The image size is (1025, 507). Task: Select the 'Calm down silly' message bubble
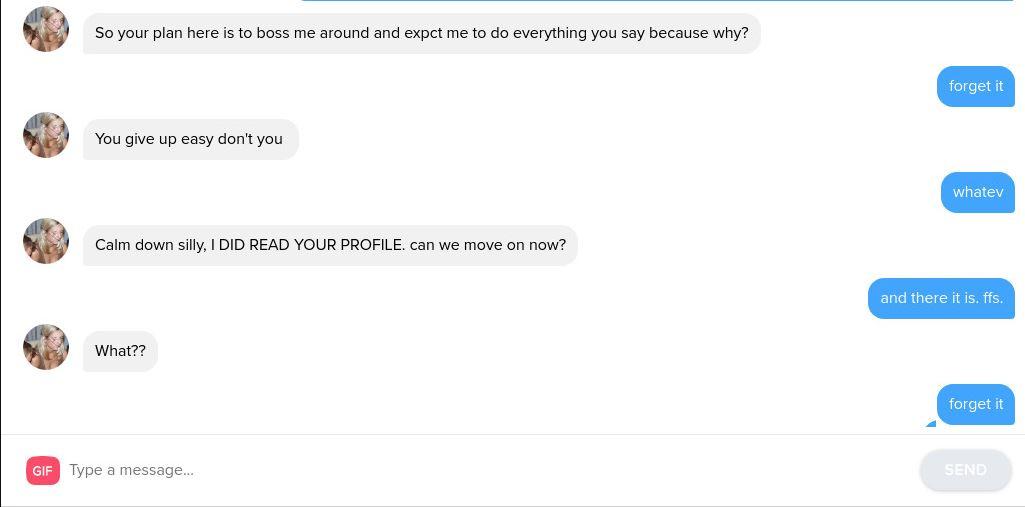point(330,245)
